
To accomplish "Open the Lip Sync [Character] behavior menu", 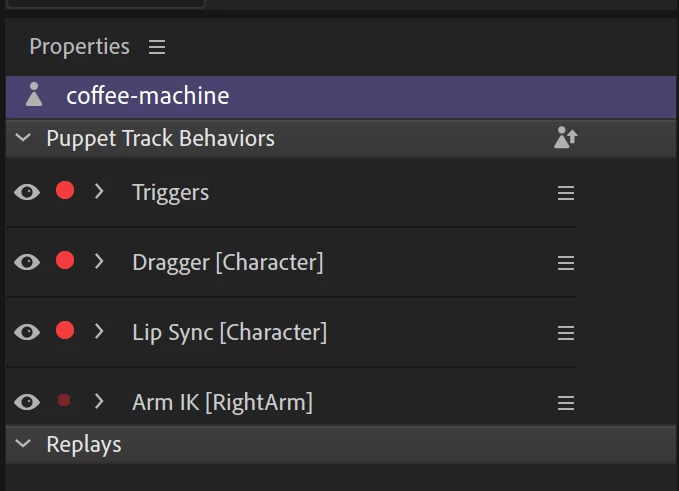I will click(x=566, y=333).
